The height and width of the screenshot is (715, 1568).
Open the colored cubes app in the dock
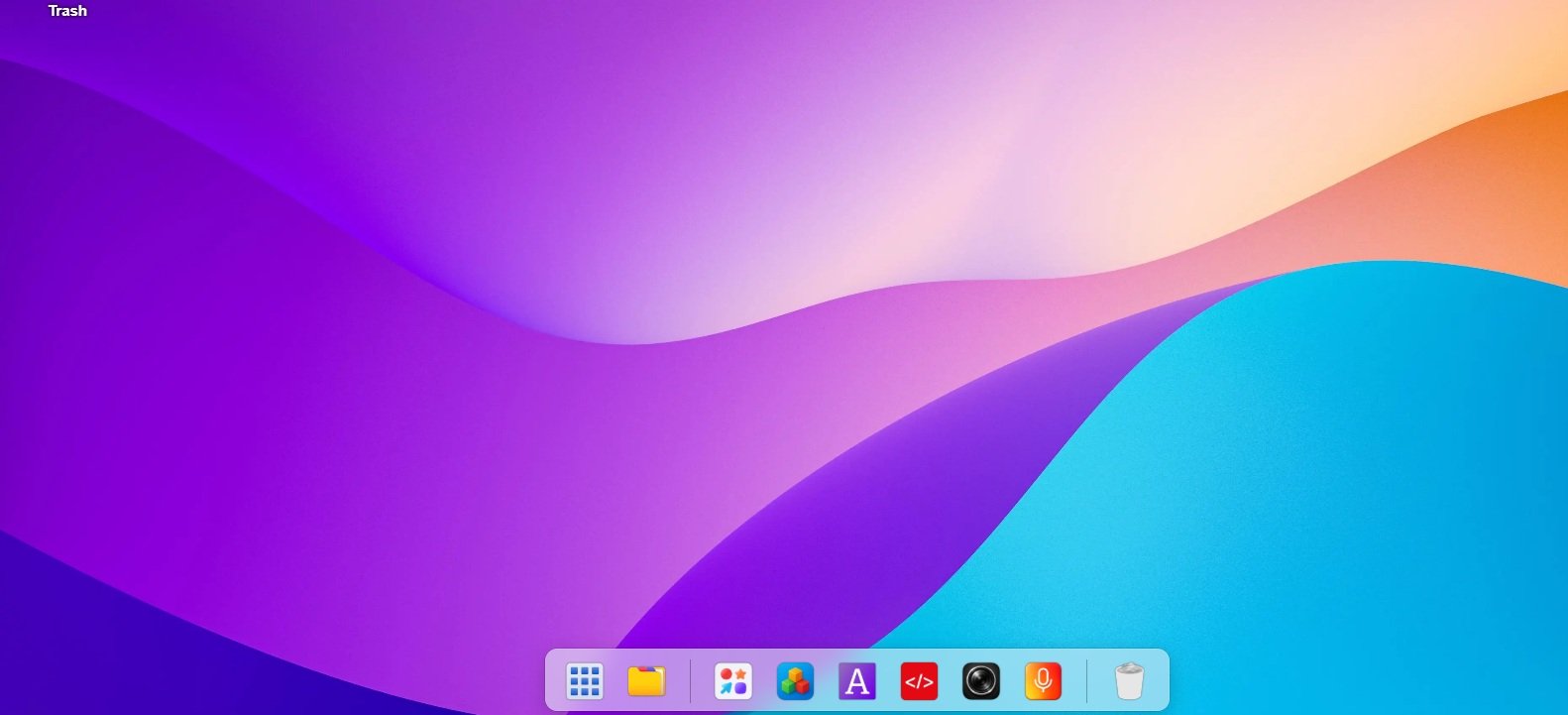tap(795, 681)
